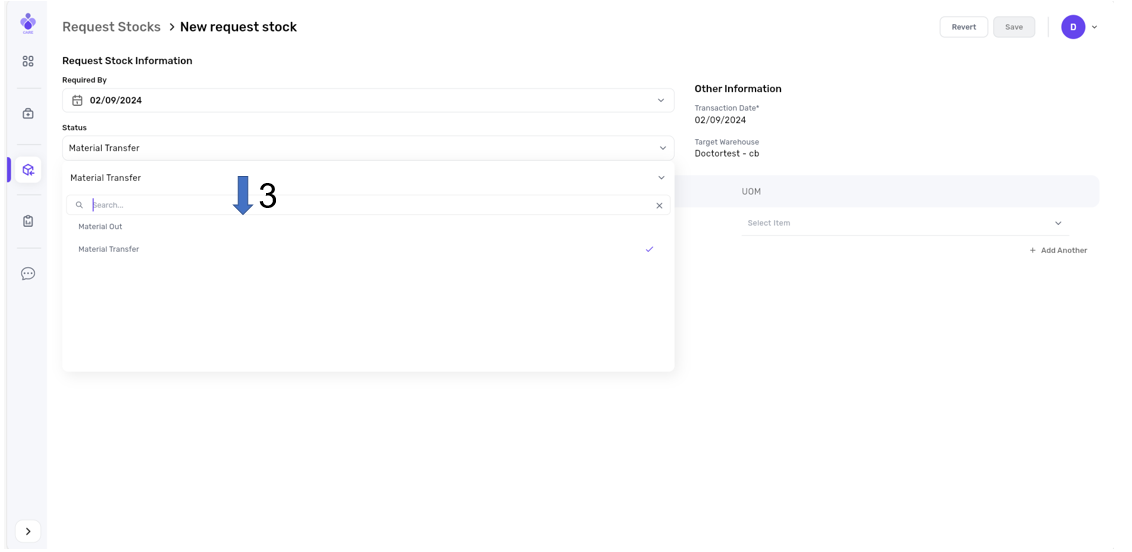Collapse the Status Material Transfer dropdown
This screenshot has height=552, width=1132.
pyautogui.click(x=662, y=149)
